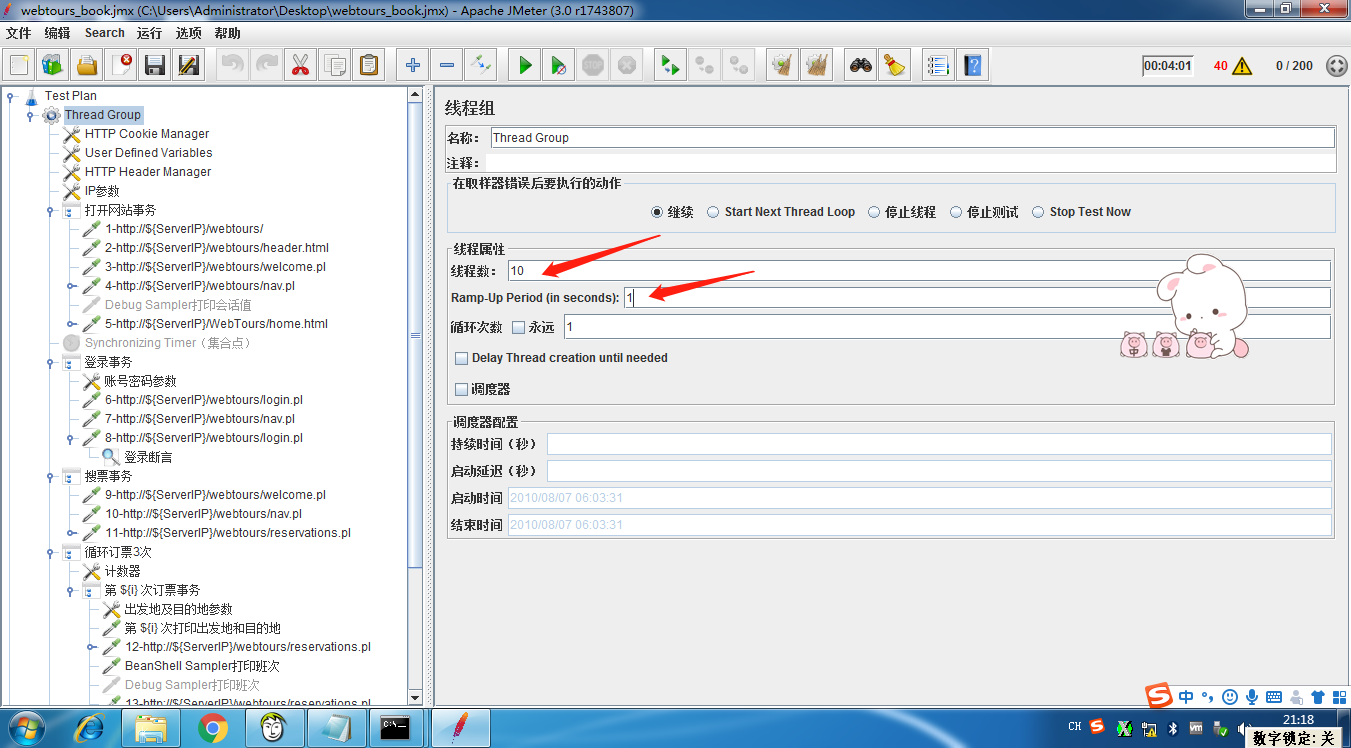Click the thread status circle icon
The image size is (1351, 748).
pos(1336,66)
